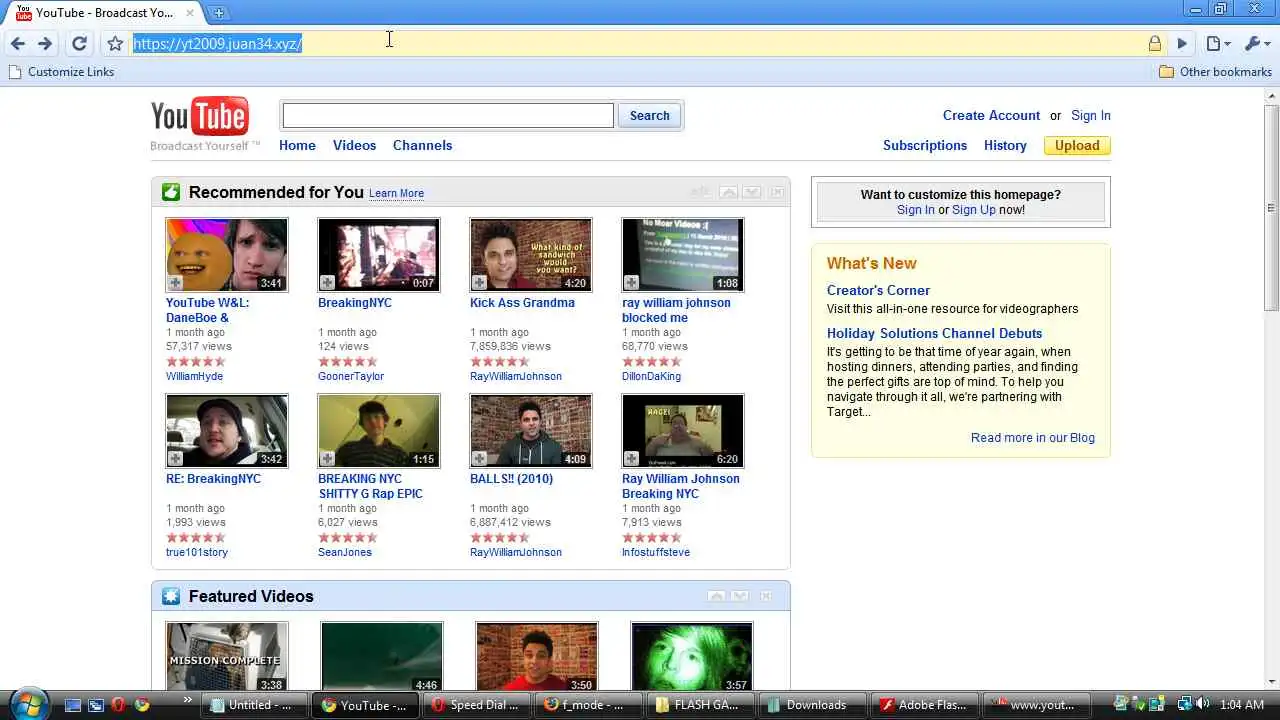
Task: Open History link
Action: [1005, 145]
